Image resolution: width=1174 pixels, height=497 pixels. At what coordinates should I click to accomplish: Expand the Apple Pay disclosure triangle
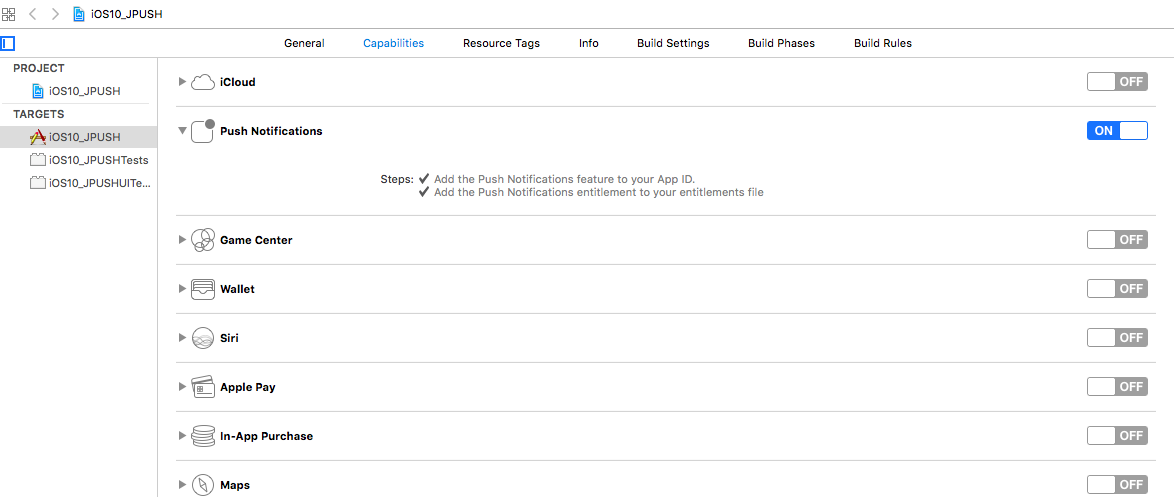point(182,387)
